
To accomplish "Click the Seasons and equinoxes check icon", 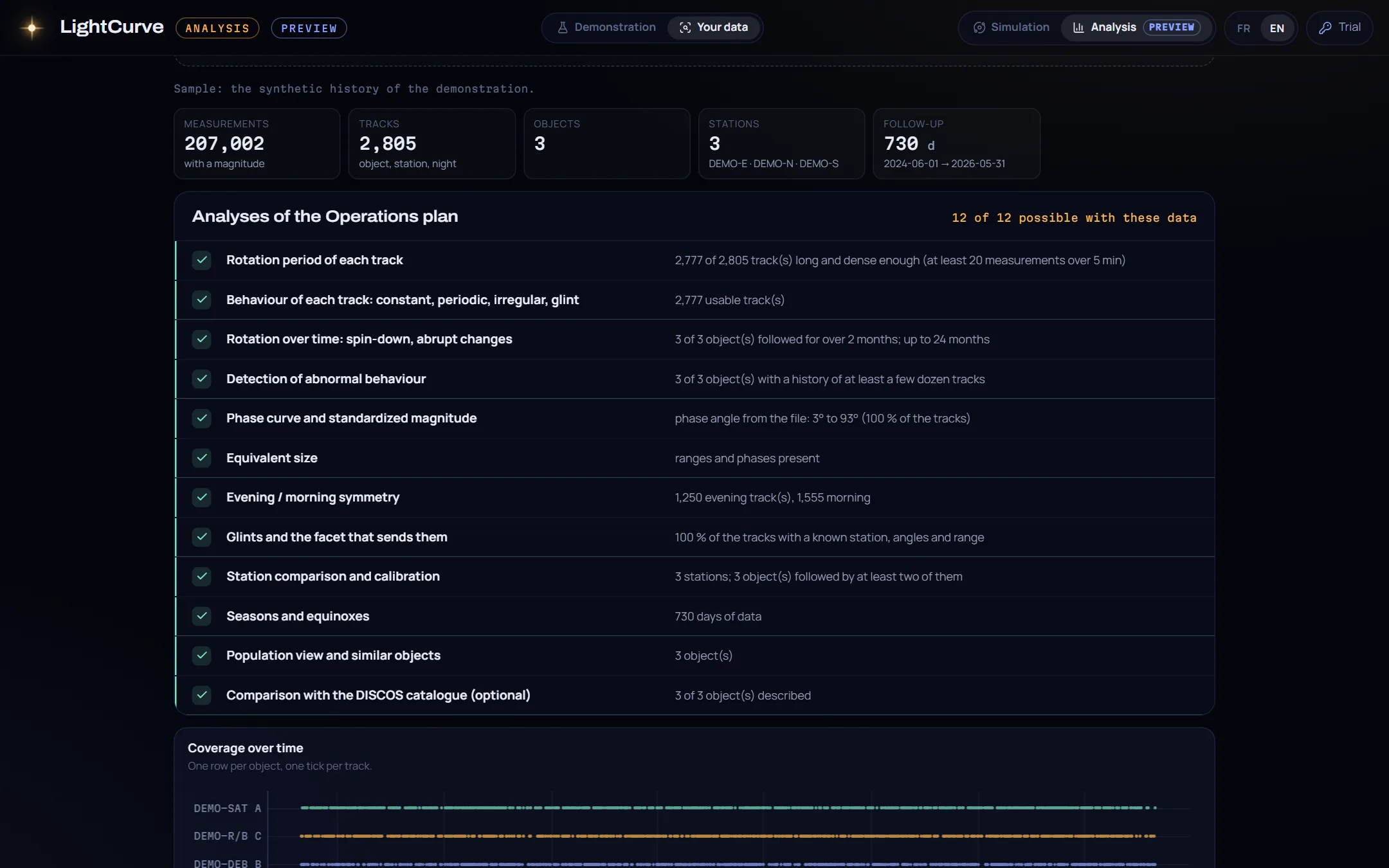I will coord(202,616).
